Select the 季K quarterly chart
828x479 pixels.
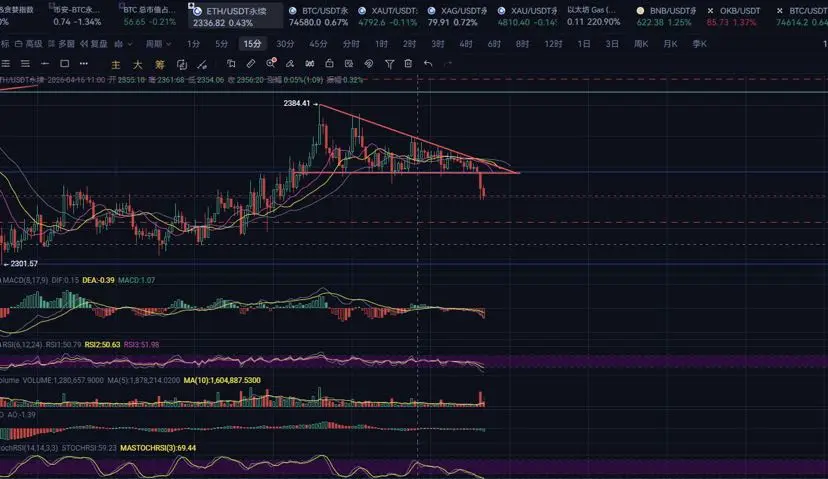point(699,44)
